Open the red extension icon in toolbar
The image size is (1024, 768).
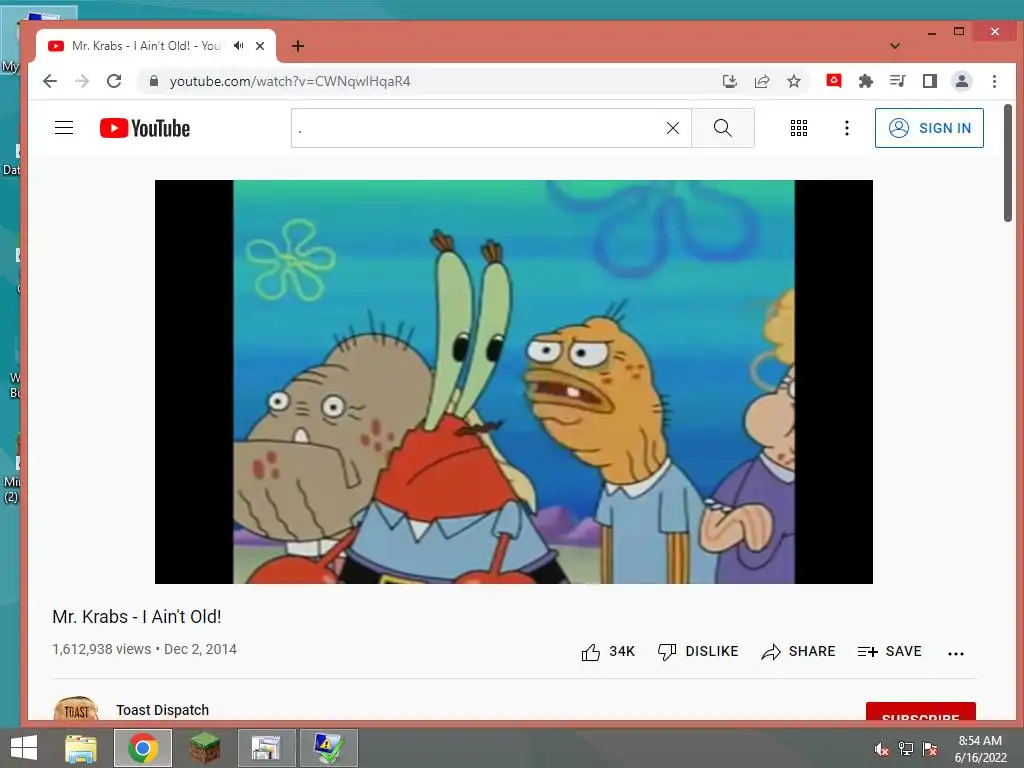click(x=833, y=80)
